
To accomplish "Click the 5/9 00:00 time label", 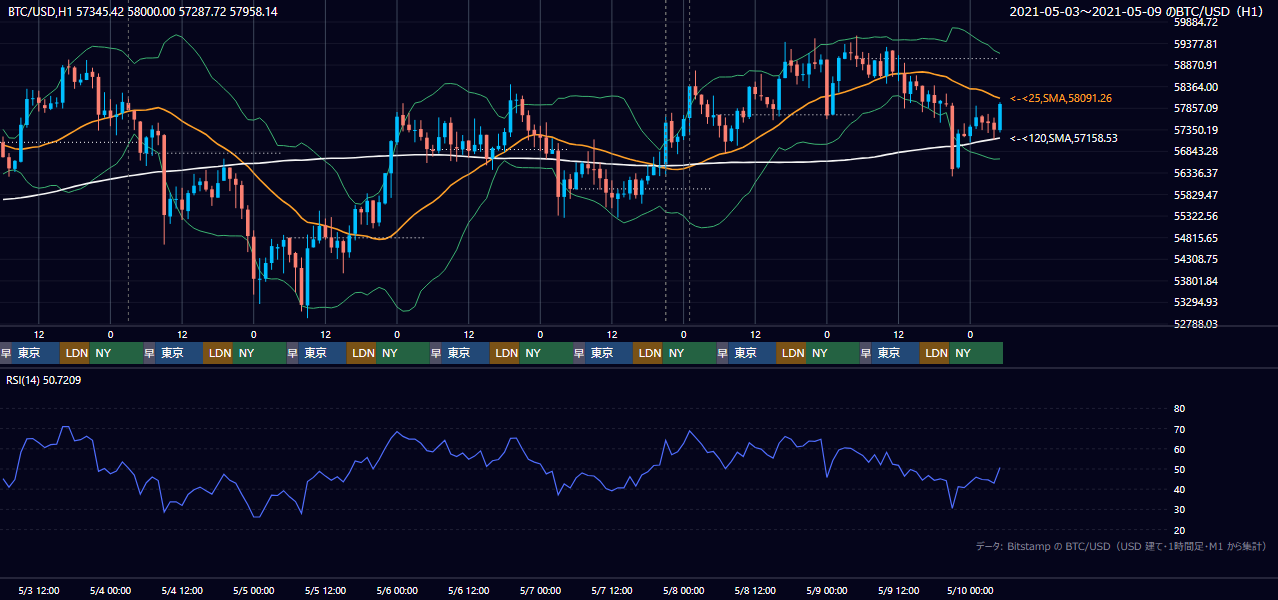I will [827, 590].
